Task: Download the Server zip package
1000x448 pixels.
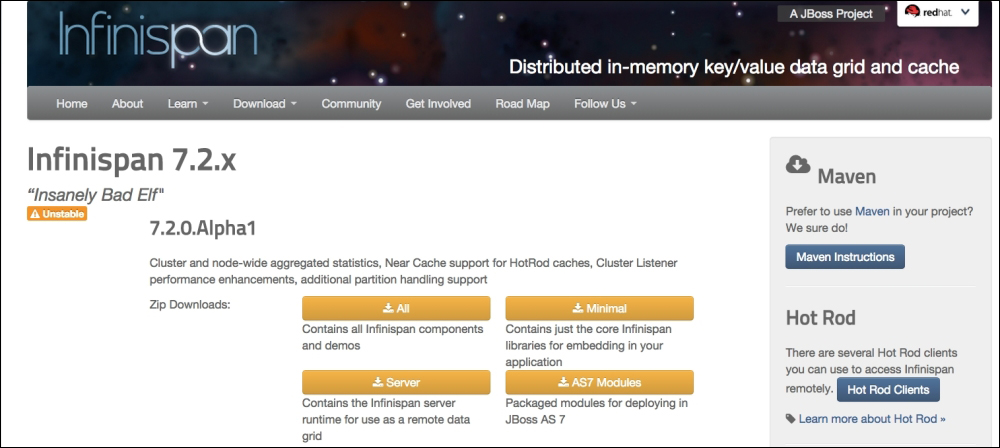Action: 396,382
